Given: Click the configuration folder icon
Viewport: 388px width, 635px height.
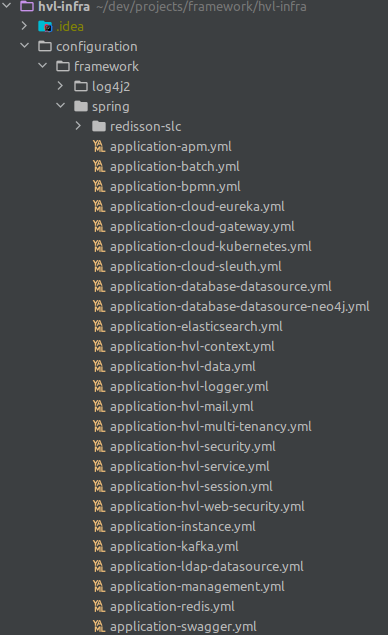Looking at the screenshot, I should click(x=45, y=47).
